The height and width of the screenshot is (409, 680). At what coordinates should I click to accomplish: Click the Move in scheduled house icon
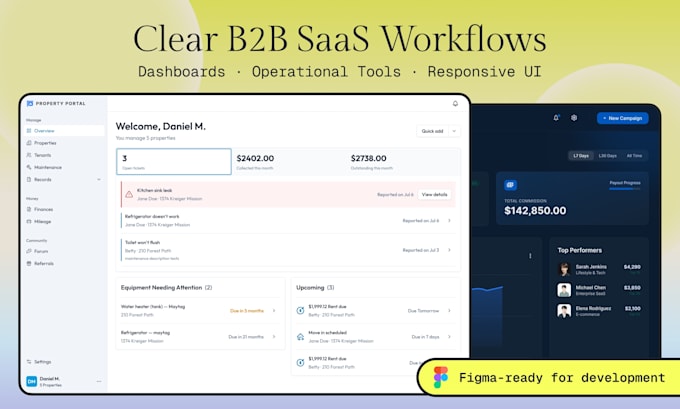[300, 337]
